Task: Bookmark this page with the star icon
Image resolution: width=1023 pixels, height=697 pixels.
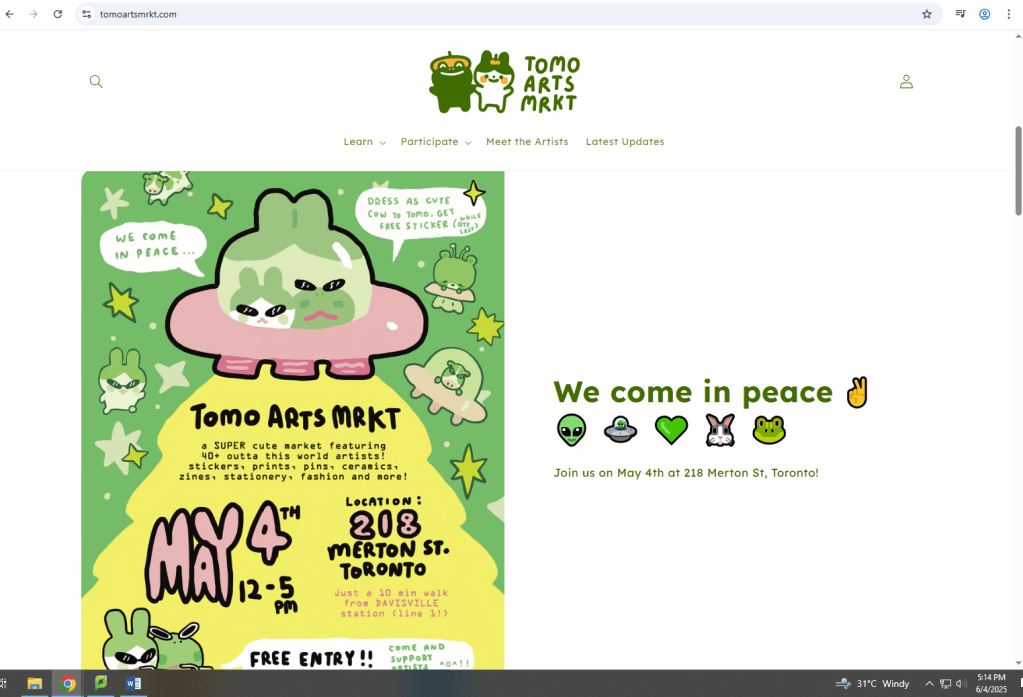Action: (926, 14)
